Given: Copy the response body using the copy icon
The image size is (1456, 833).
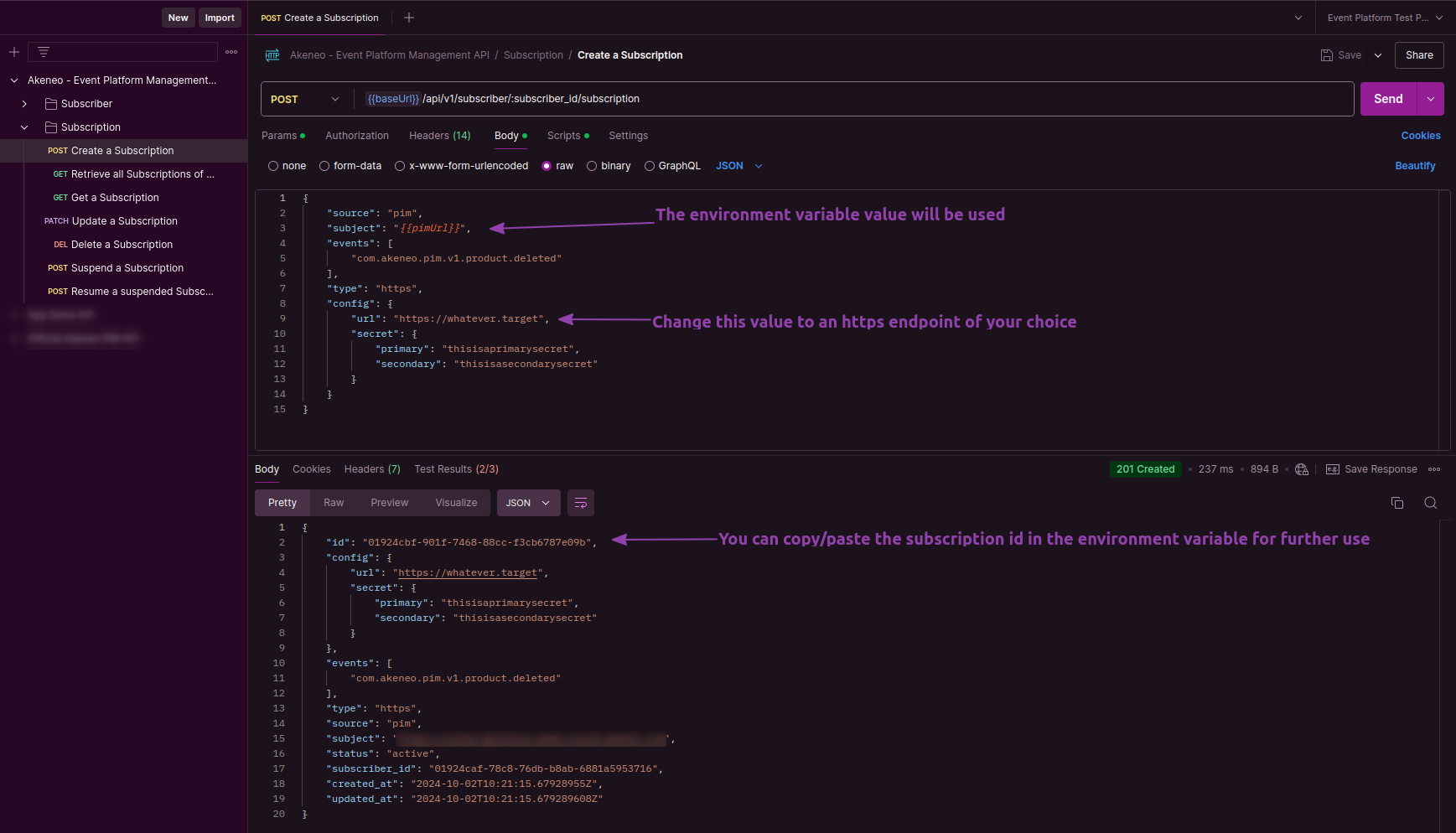Looking at the screenshot, I should 1396,503.
